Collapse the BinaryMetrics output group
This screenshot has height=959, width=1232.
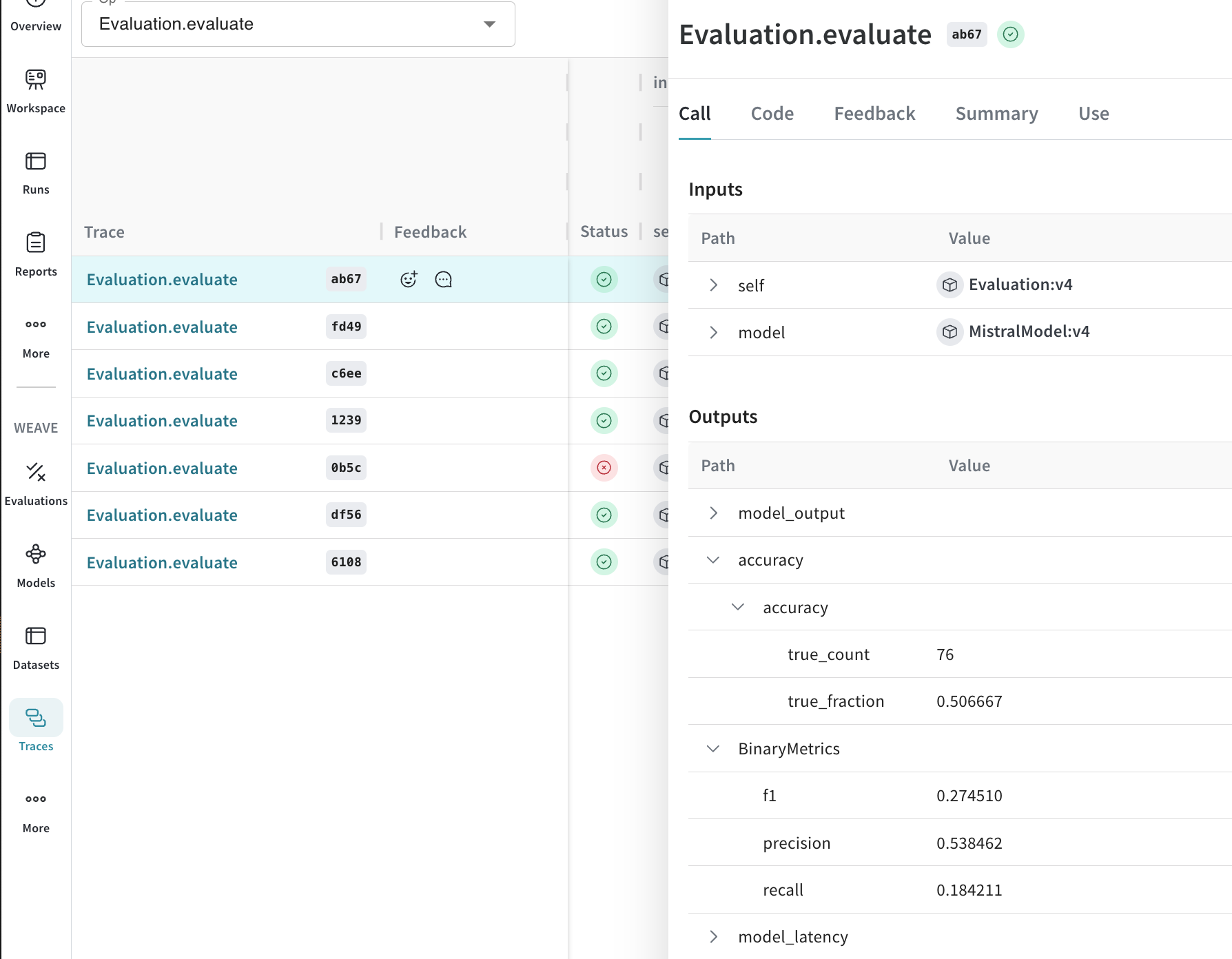click(713, 749)
